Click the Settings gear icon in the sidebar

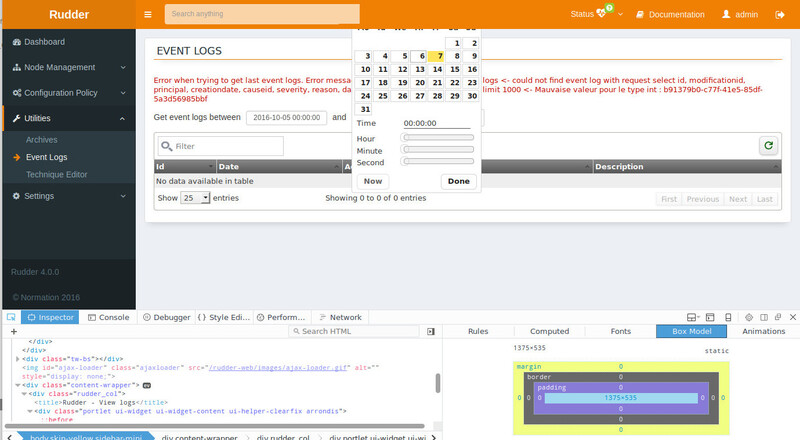point(16,196)
